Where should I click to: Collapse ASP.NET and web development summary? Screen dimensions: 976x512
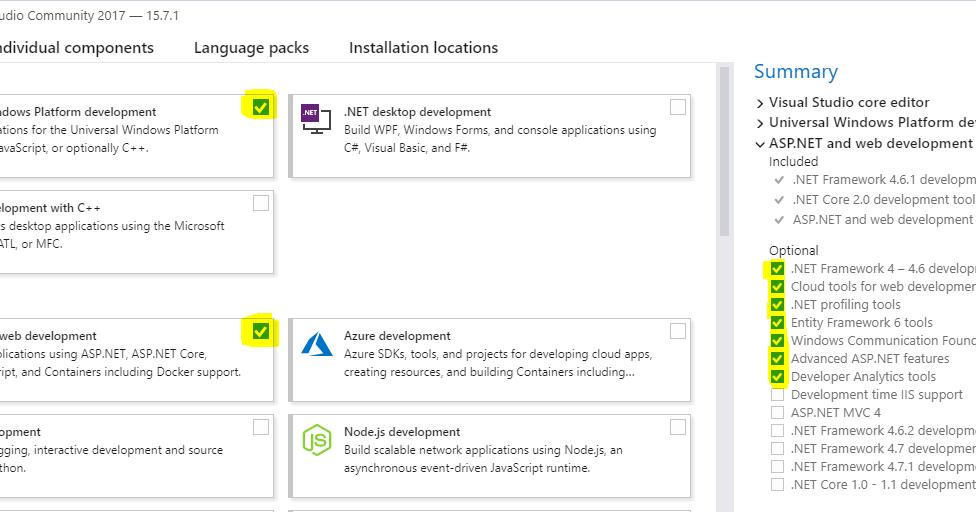tap(761, 144)
